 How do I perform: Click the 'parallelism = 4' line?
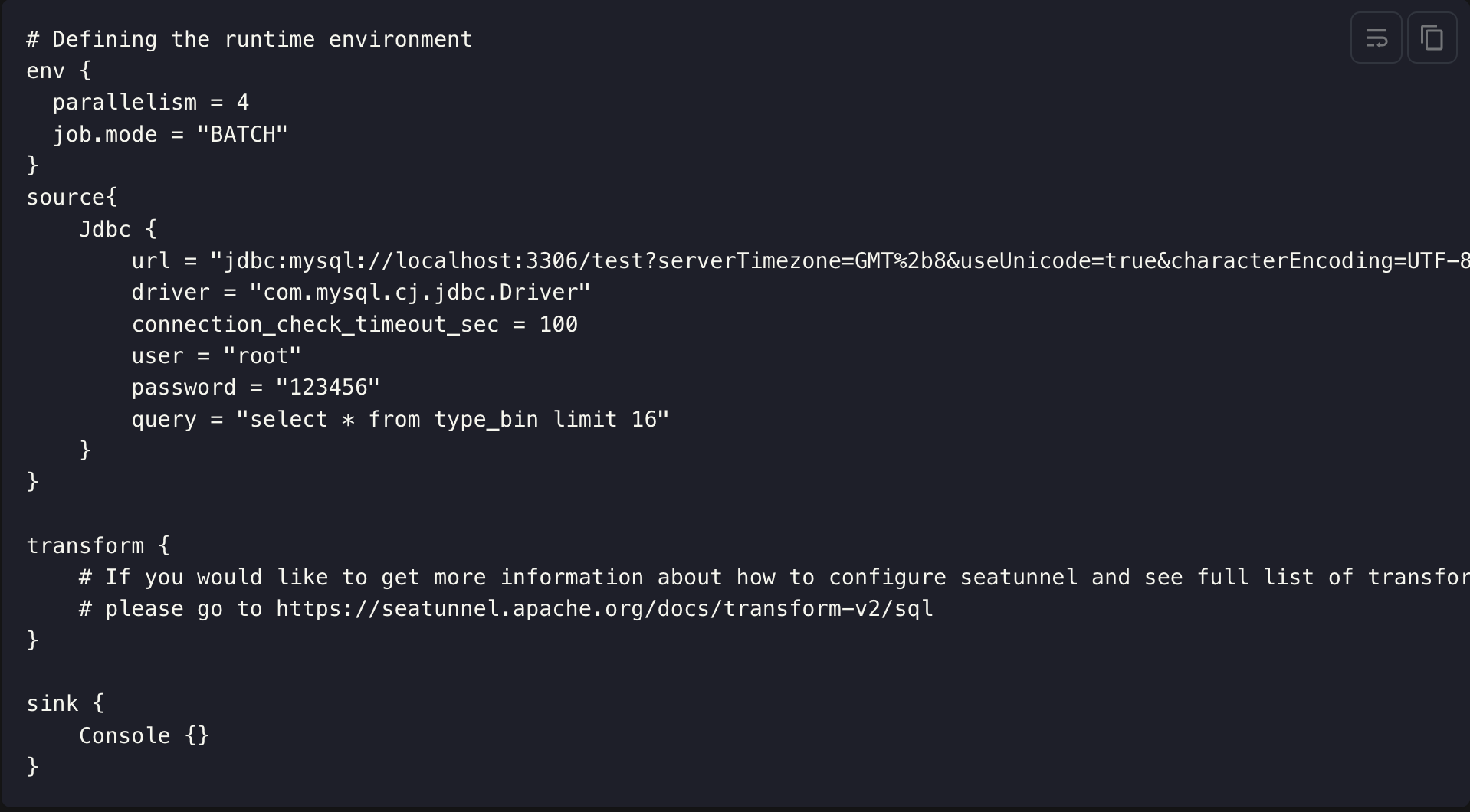coord(151,103)
